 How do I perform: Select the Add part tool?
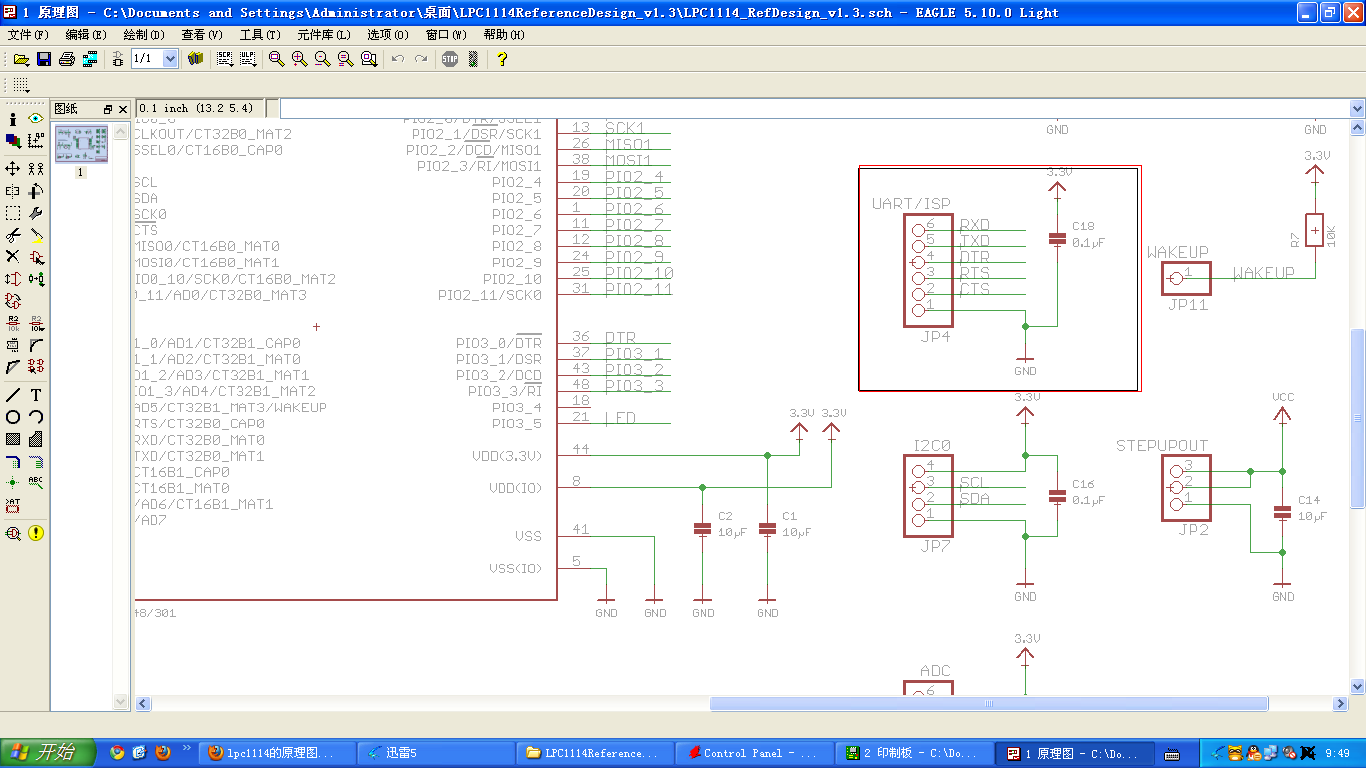(x=36, y=257)
